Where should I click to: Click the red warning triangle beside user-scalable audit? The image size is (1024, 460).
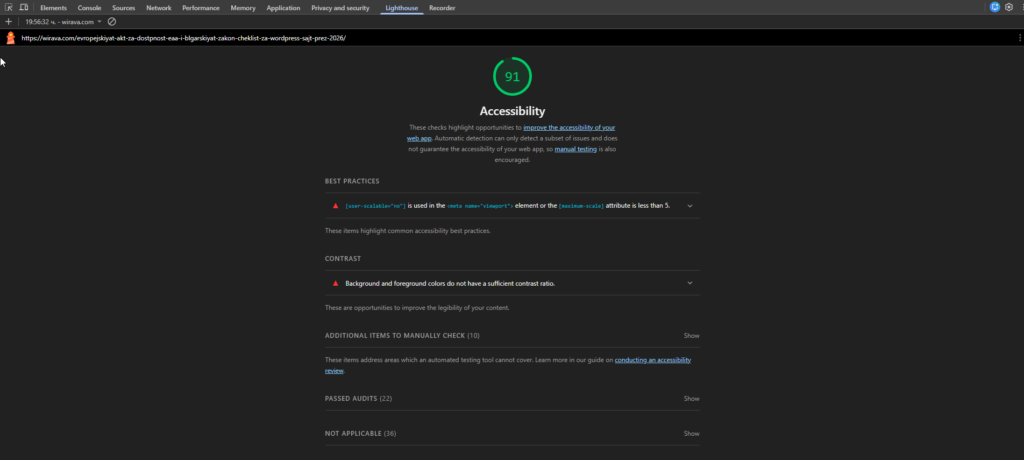[336, 205]
